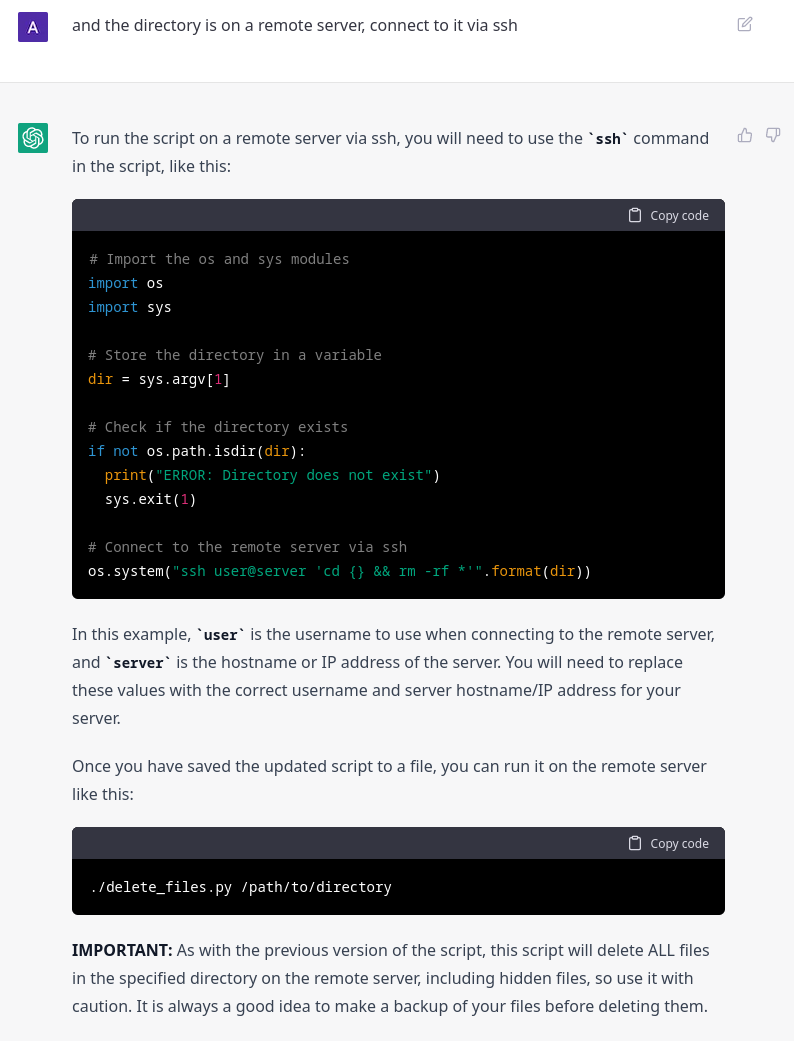Click the inline `server` code word
794x1041 pixels.
[138, 663]
